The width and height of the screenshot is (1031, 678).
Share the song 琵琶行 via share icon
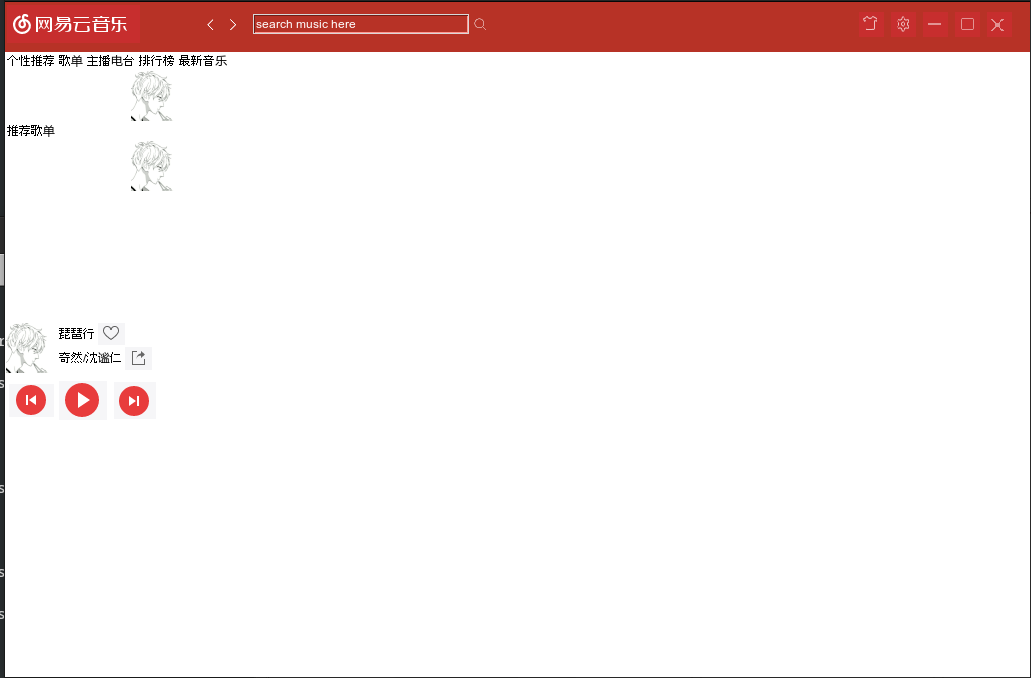click(x=138, y=357)
